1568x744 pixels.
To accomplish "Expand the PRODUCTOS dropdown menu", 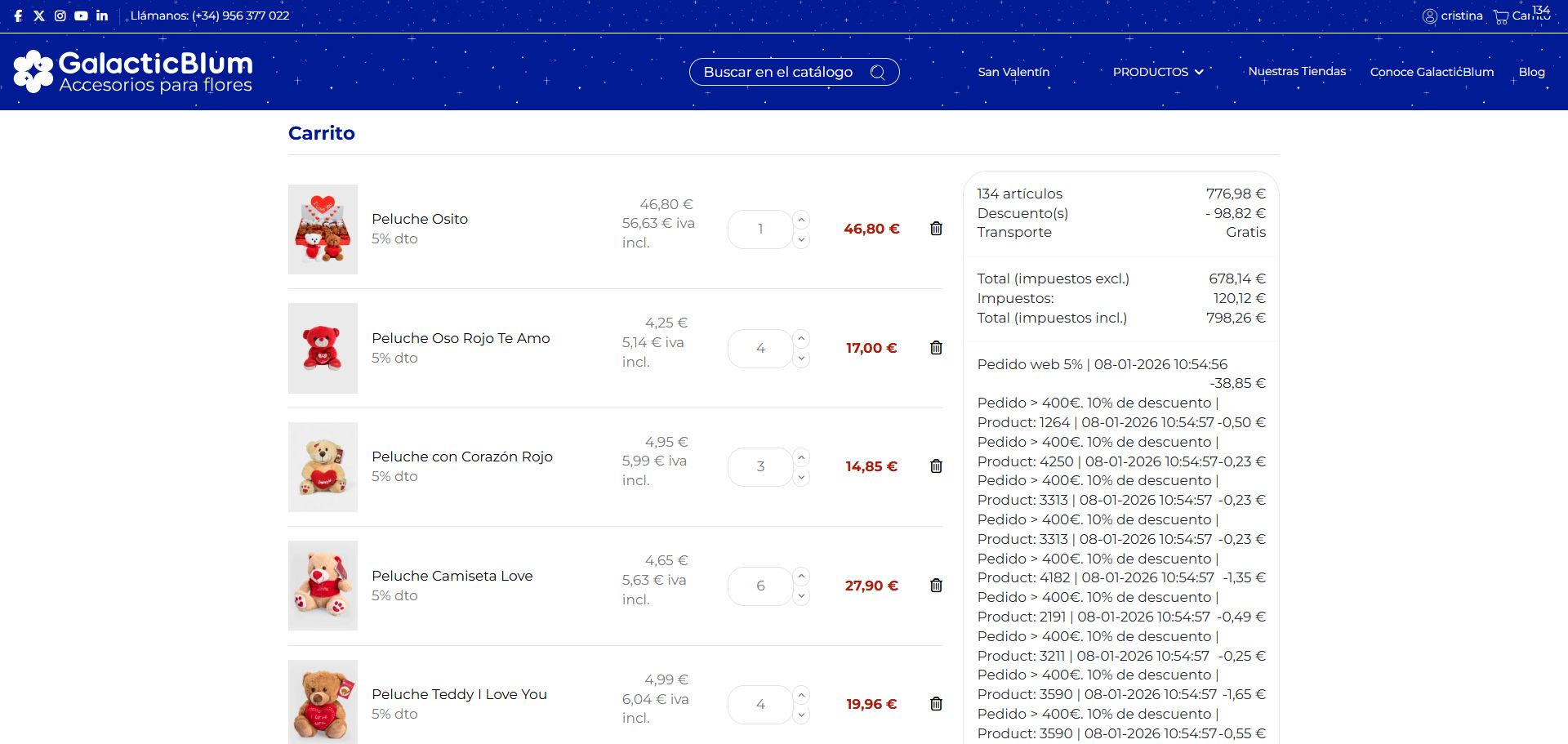I will coord(1157,72).
